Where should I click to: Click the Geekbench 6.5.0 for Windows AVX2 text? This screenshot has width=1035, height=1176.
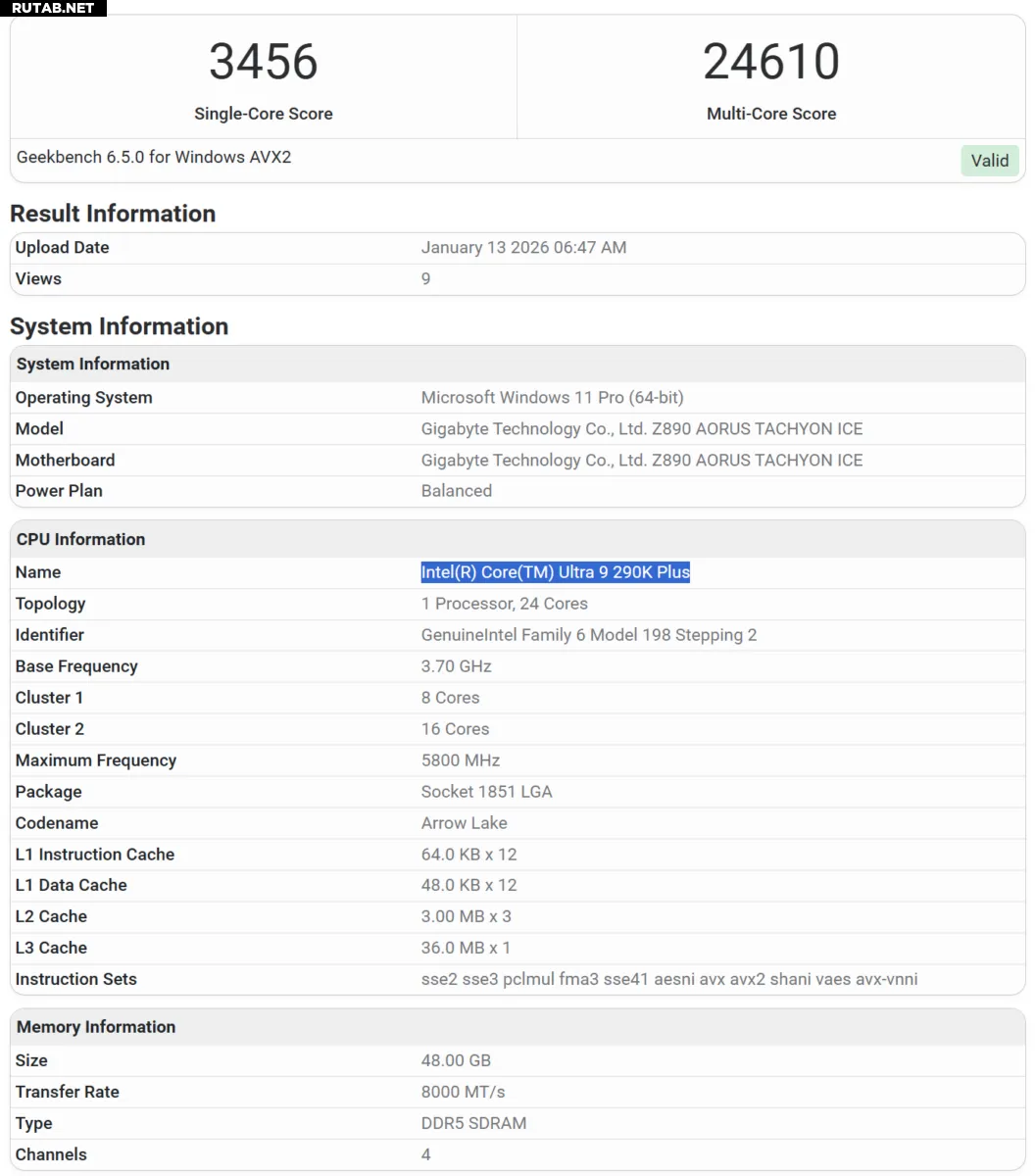click(x=154, y=157)
